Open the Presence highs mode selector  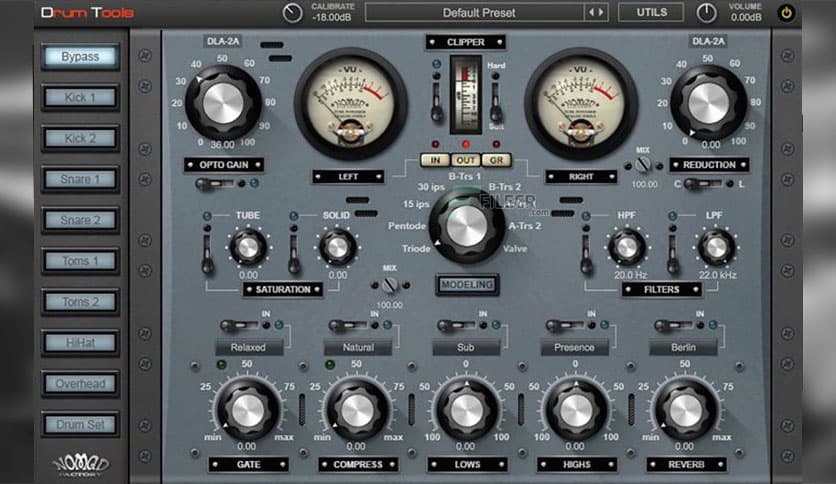tap(575, 348)
